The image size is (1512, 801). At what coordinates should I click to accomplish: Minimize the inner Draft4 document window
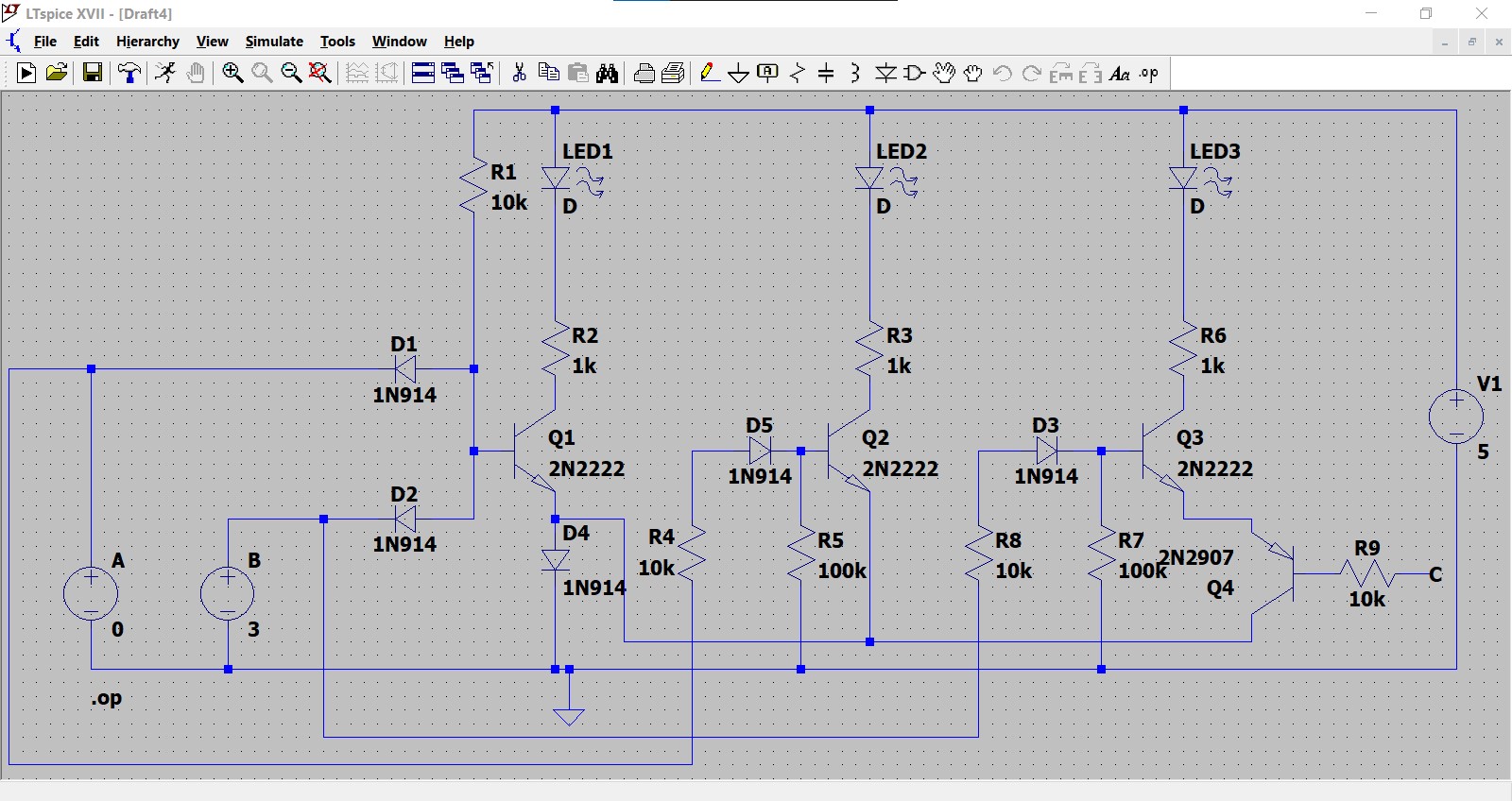1445,42
